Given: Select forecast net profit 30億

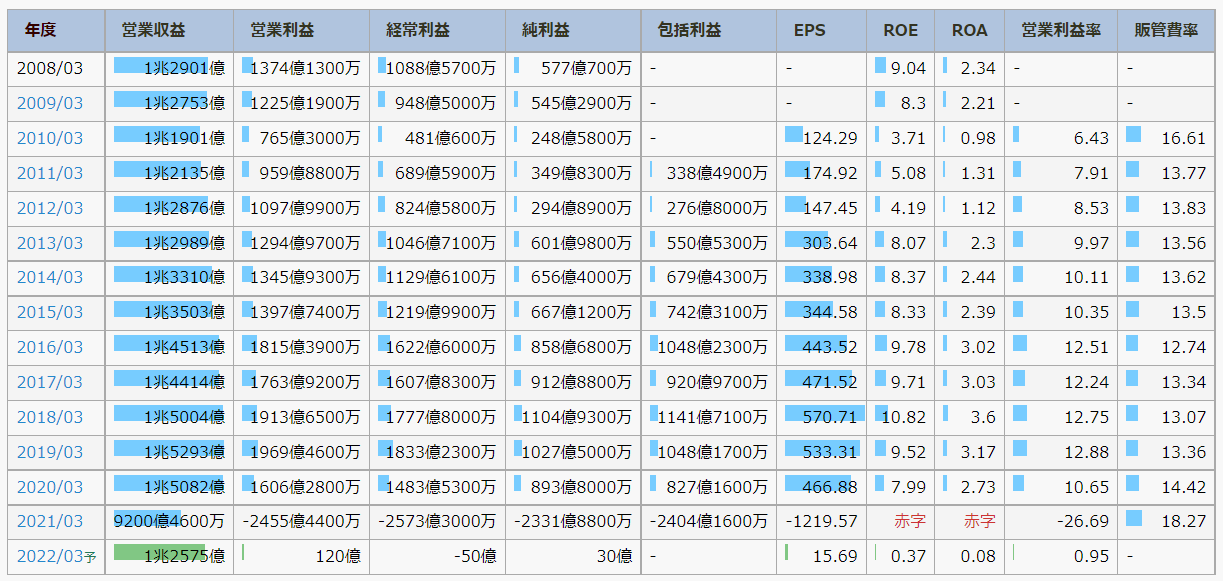Looking at the screenshot, I should click(x=573, y=556).
